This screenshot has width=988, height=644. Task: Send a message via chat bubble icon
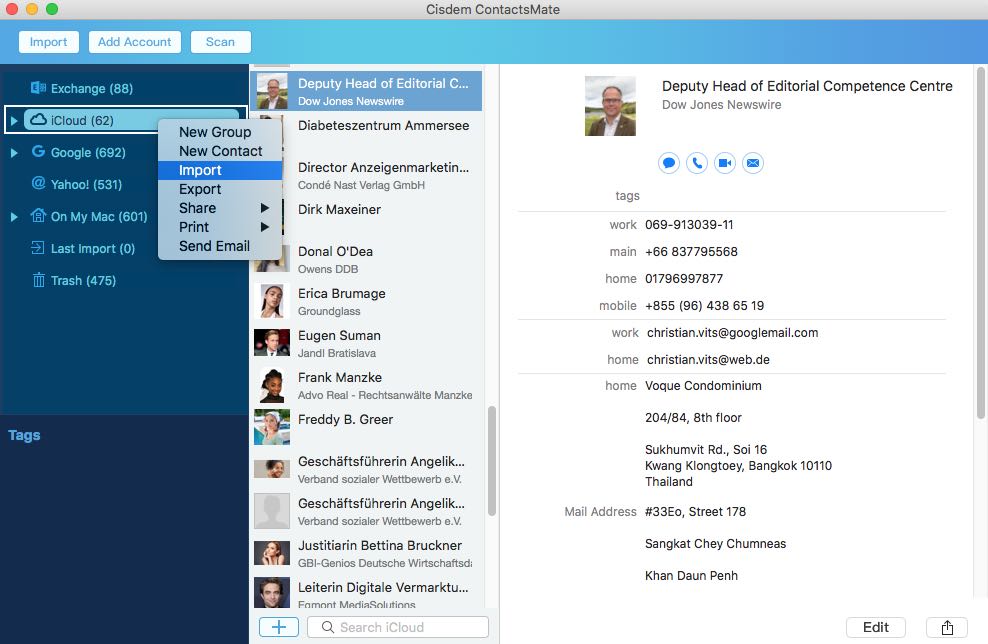coord(669,163)
